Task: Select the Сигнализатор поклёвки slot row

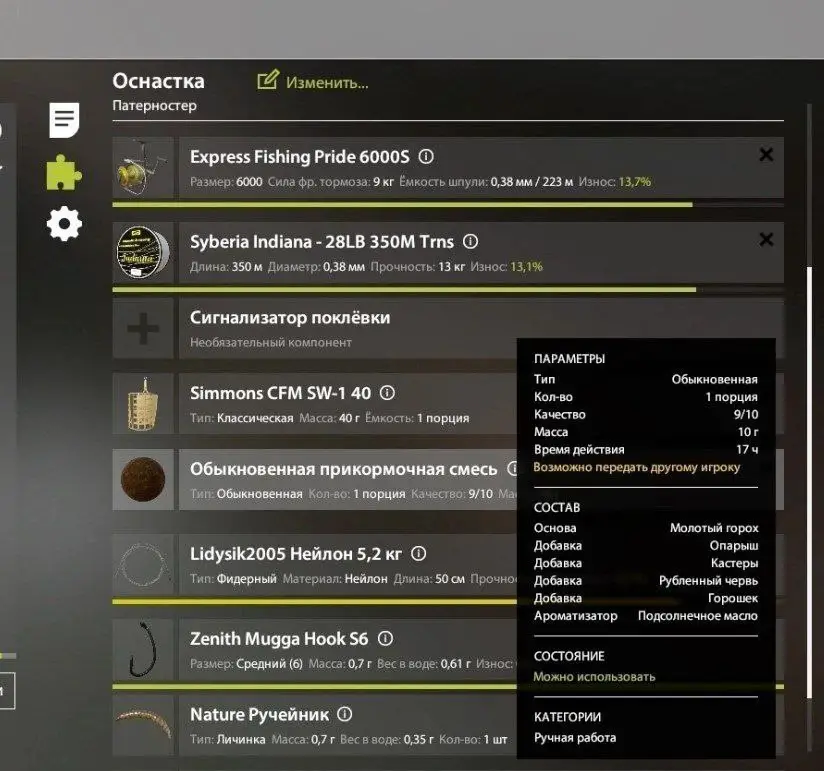Action: pyautogui.click(x=448, y=329)
